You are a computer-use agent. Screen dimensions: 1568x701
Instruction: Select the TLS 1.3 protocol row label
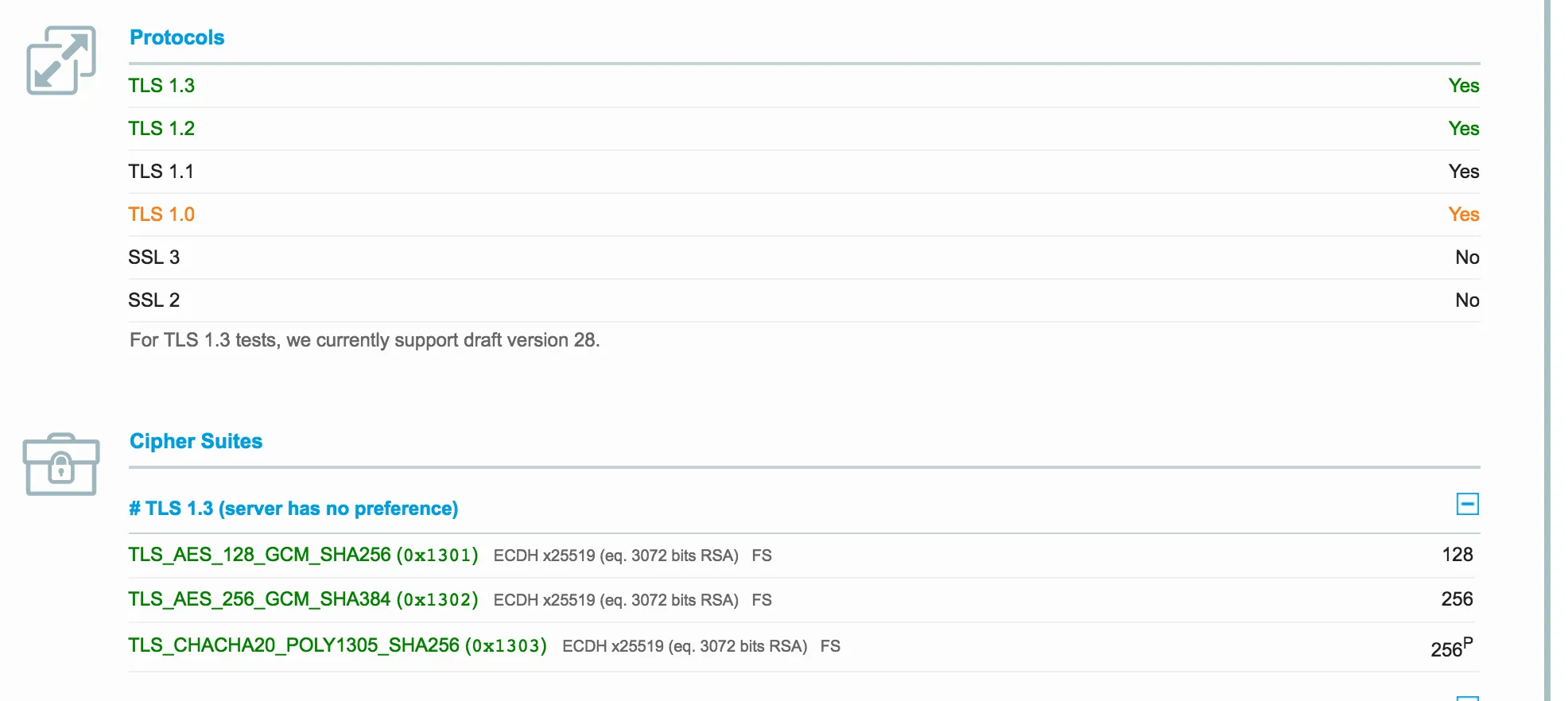[x=161, y=86]
